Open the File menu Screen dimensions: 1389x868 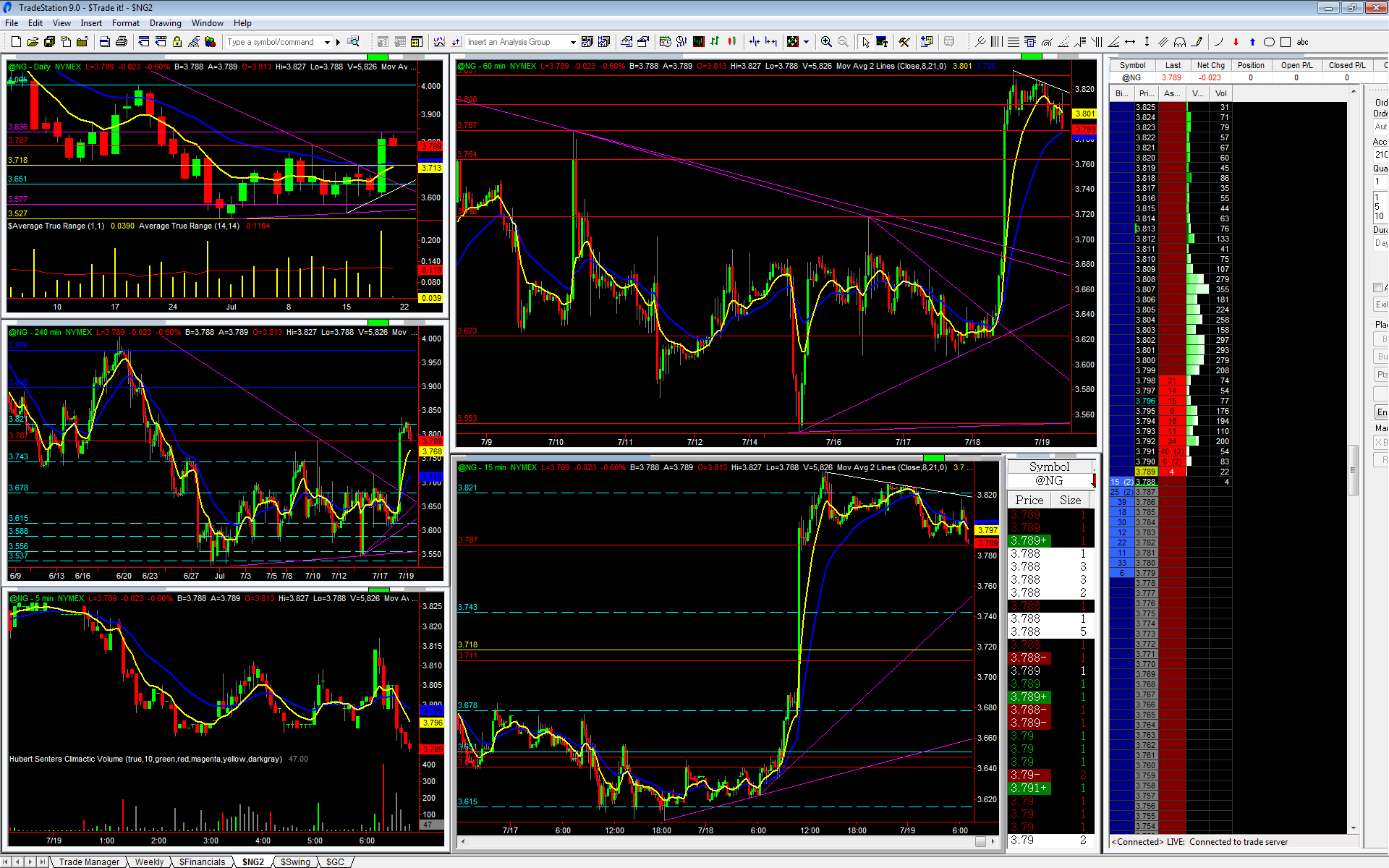click(12, 23)
